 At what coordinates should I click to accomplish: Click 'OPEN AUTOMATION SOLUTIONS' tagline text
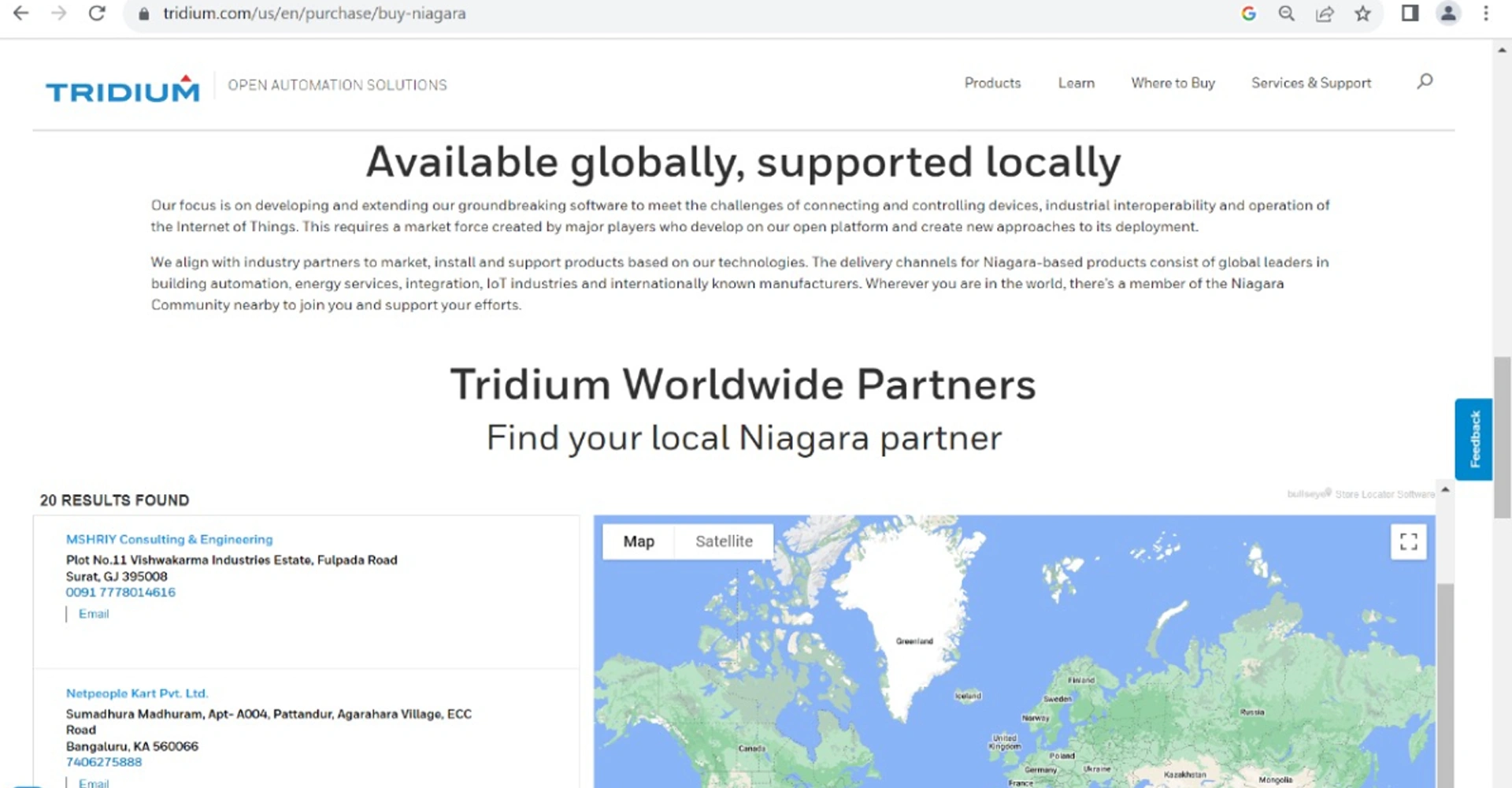tap(337, 85)
